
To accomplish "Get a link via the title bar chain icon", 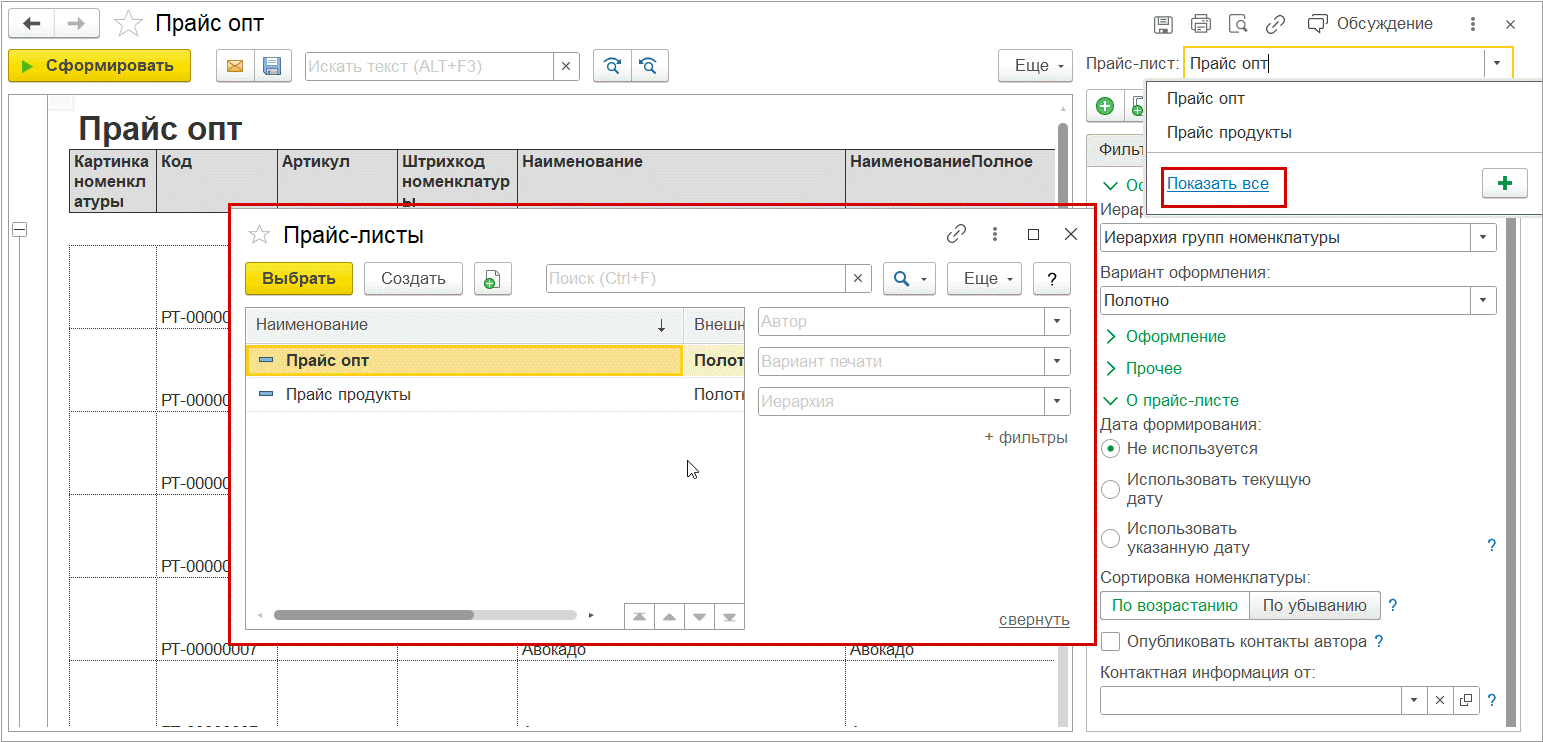I will pos(1275,24).
